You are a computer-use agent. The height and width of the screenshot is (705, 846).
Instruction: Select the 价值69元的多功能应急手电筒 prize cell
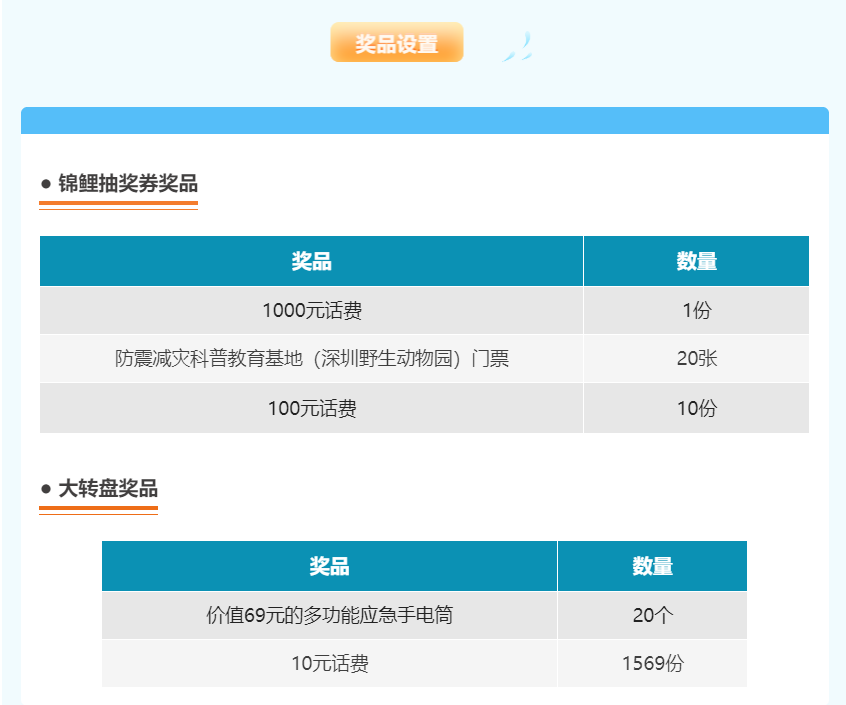[329, 615]
